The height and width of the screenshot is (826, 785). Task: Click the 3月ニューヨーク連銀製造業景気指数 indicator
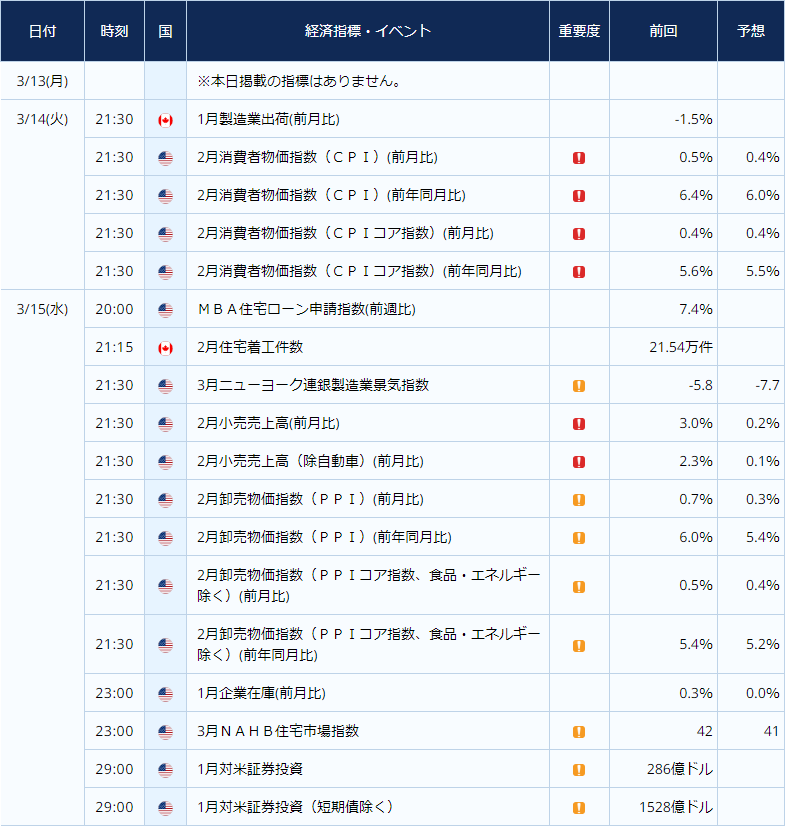313,385
